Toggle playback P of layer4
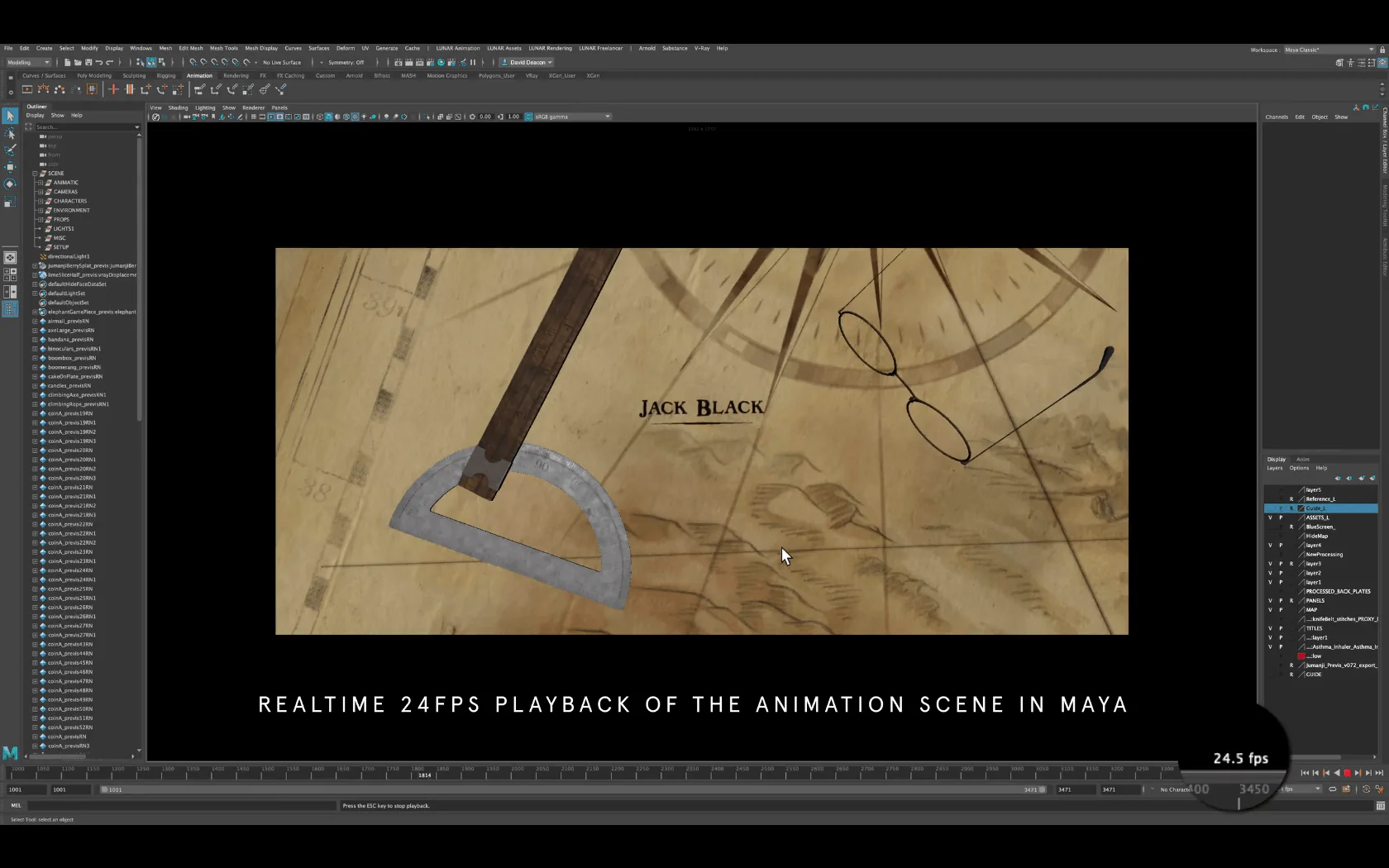This screenshot has height=868, width=1389. (x=1281, y=546)
